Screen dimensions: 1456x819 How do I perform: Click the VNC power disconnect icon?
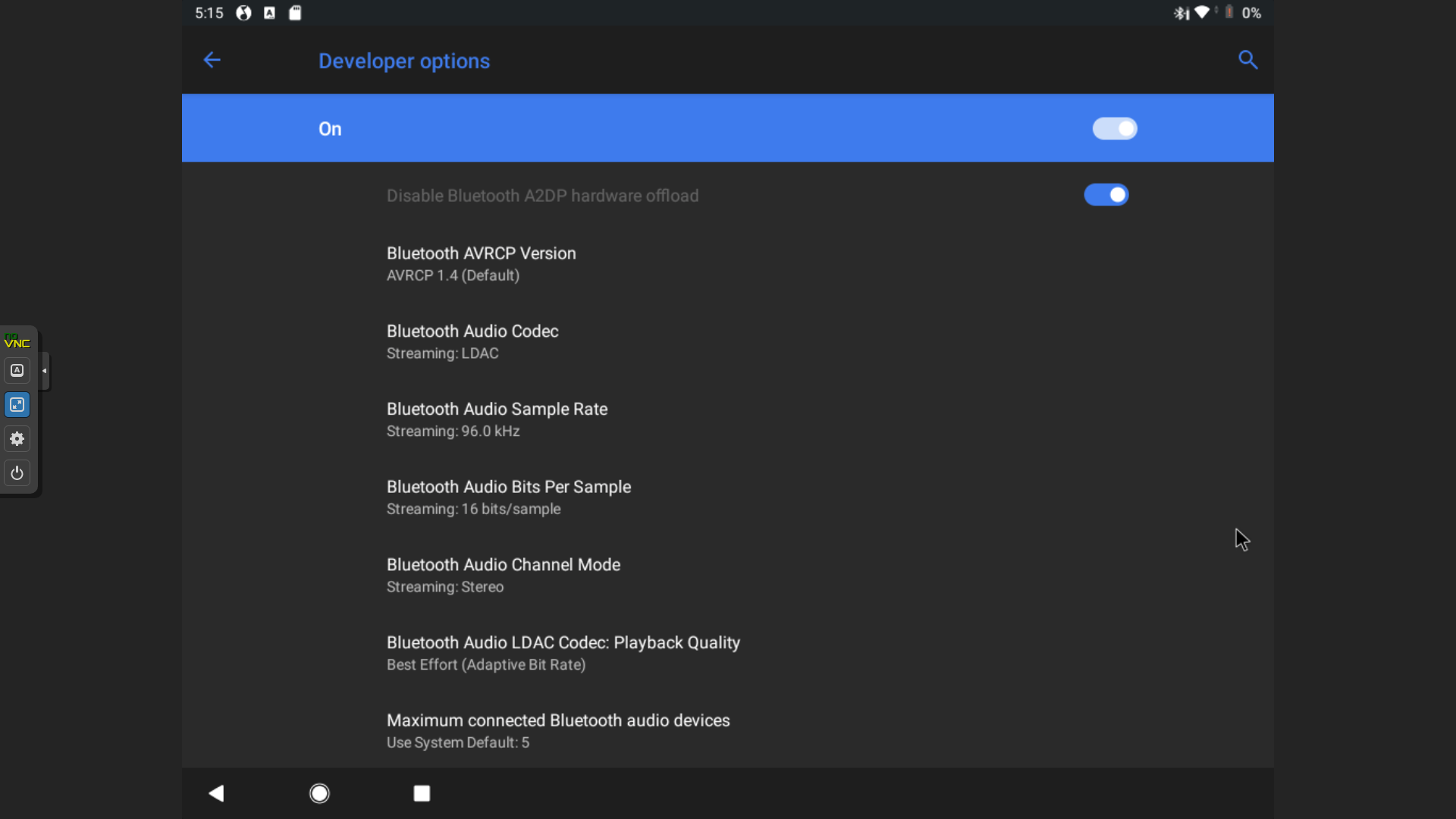[17, 473]
